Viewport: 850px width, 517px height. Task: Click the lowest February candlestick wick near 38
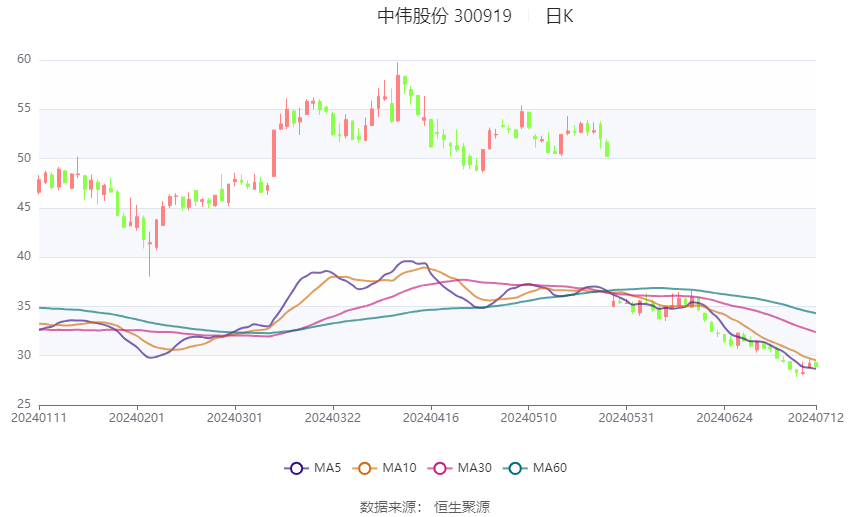[150, 255]
